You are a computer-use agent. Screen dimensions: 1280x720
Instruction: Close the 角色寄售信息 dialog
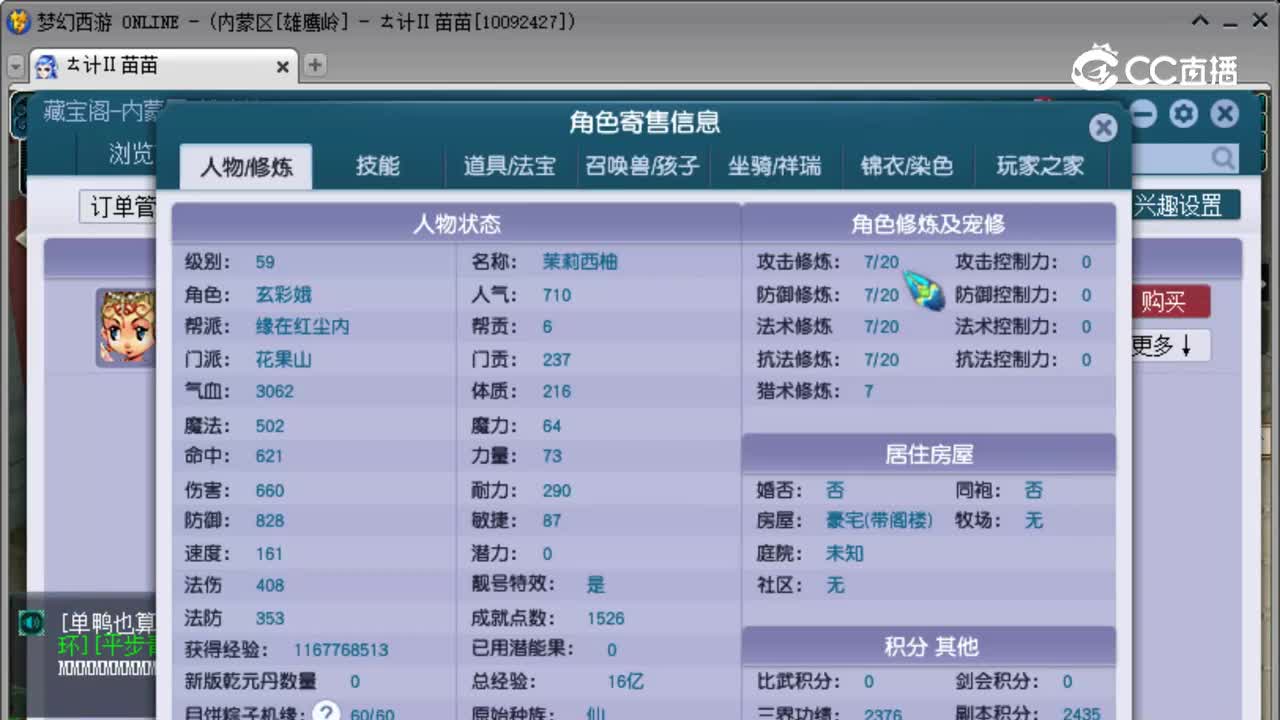[x=1103, y=127]
